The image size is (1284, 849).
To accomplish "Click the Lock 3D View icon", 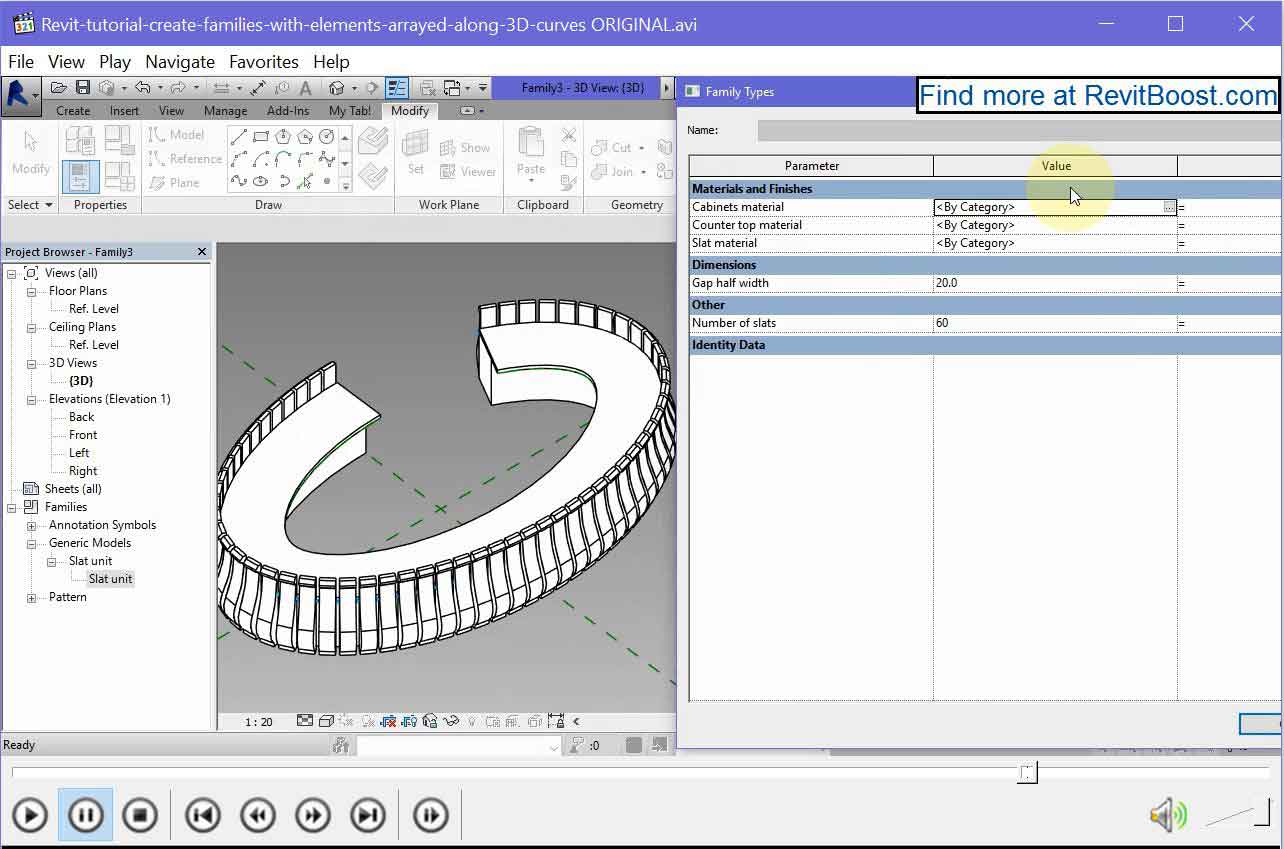I will [x=430, y=721].
